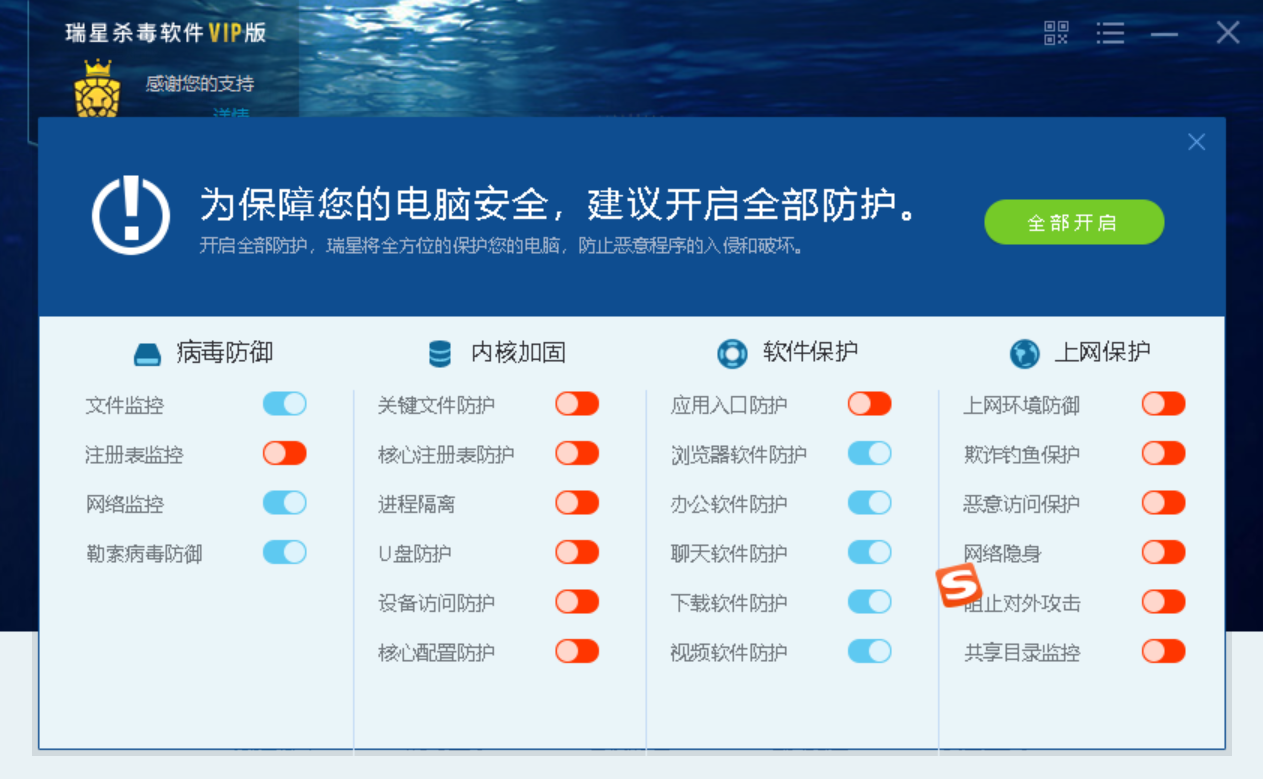Click the exclamation warning icon
1263x779 pixels.
tap(131, 215)
